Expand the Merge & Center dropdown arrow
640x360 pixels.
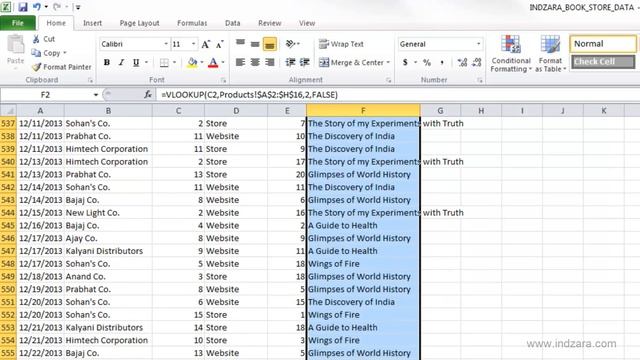click(388, 62)
